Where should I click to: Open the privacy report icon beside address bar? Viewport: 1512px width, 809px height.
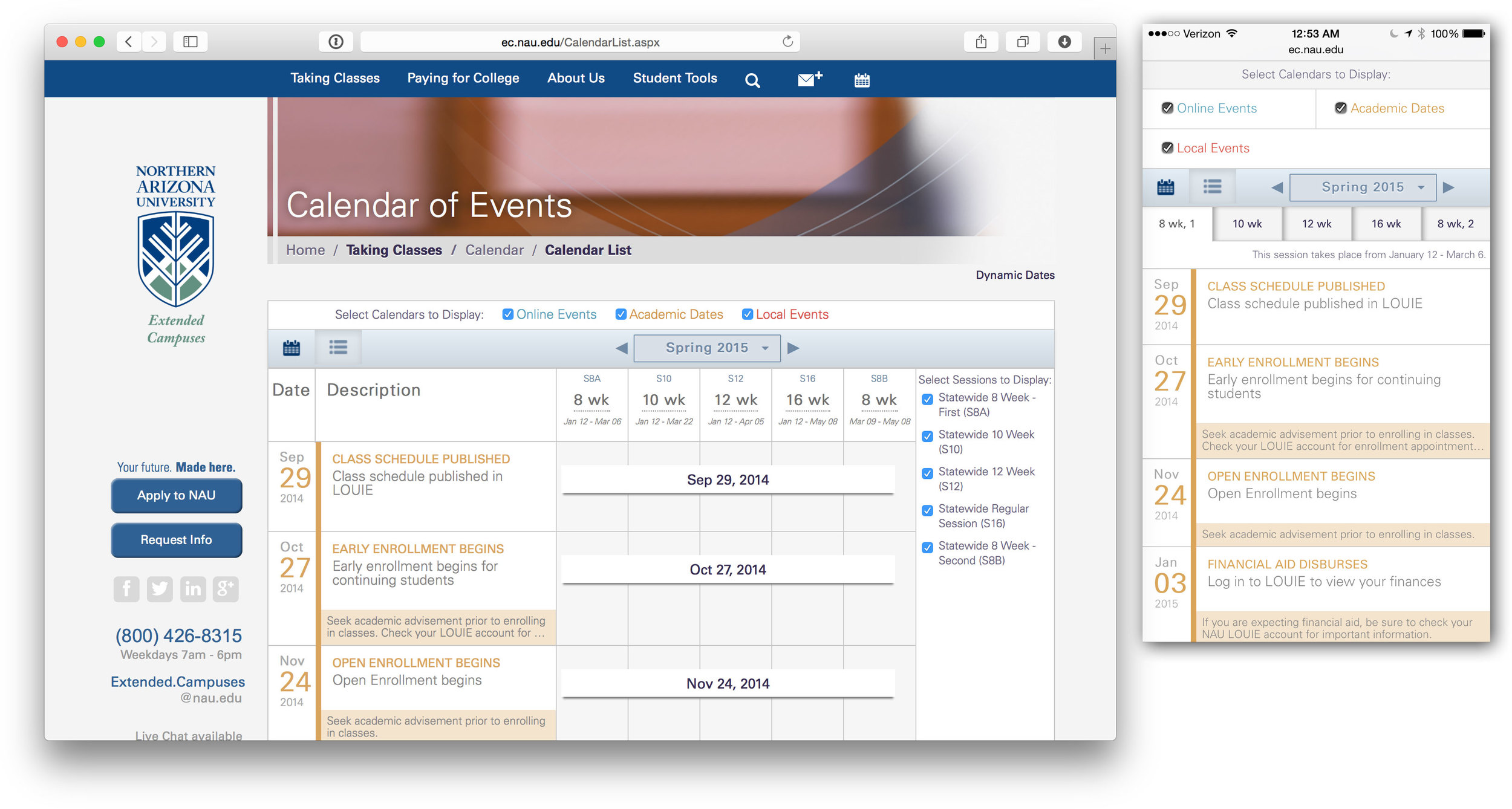pyautogui.click(x=336, y=42)
